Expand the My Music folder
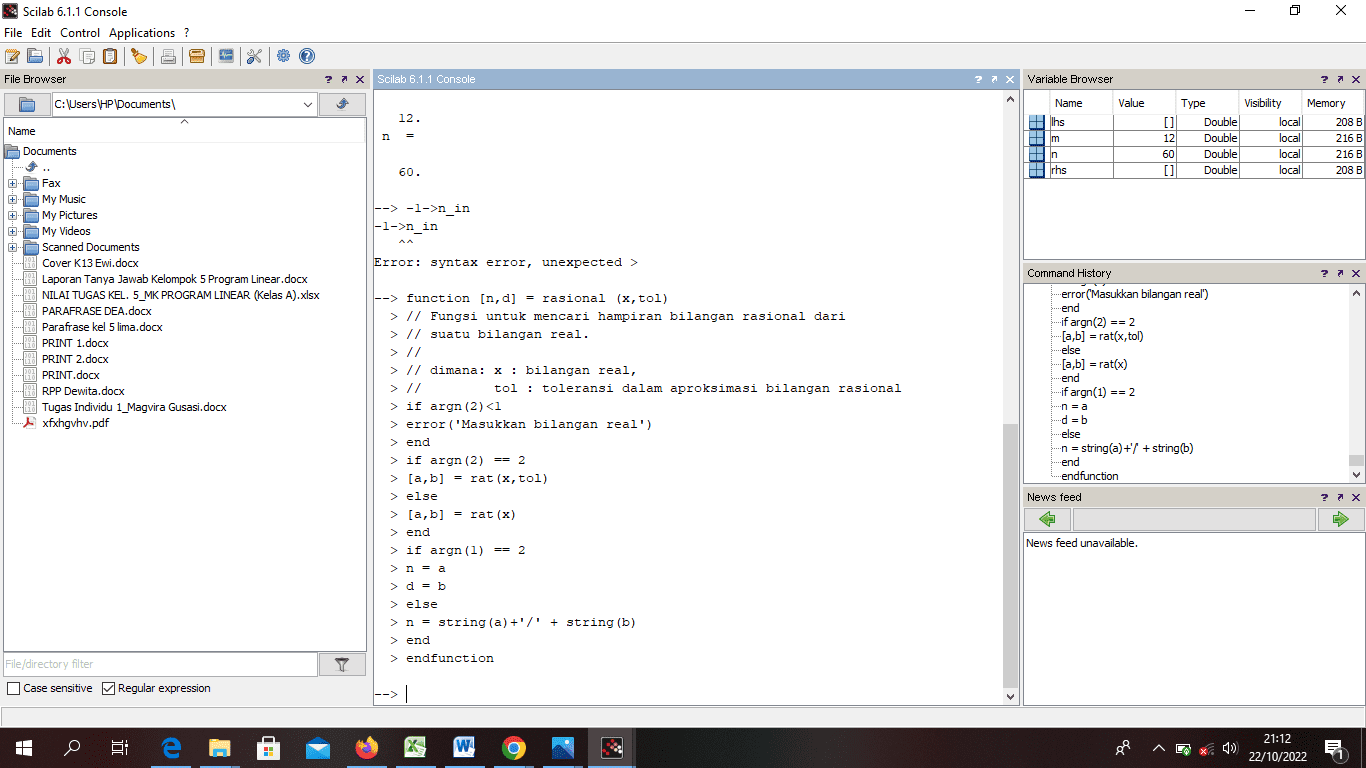The height and width of the screenshot is (768, 1366). (12, 199)
